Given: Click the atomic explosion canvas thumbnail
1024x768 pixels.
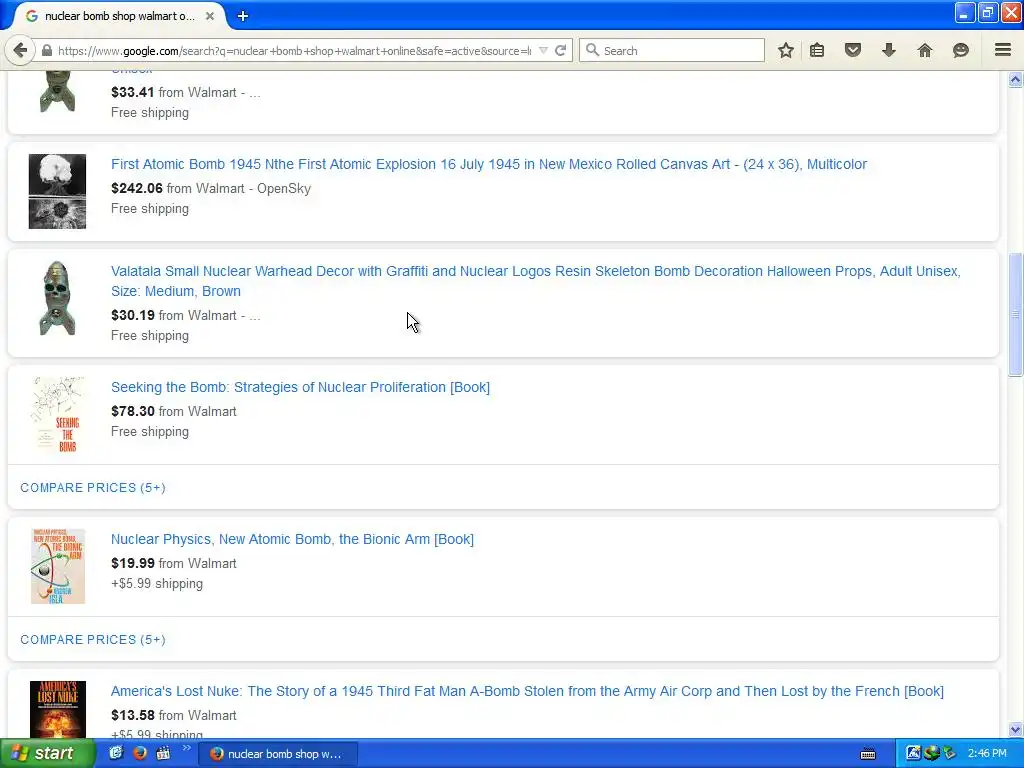Looking at the screenshot, I should click(57, 191).
